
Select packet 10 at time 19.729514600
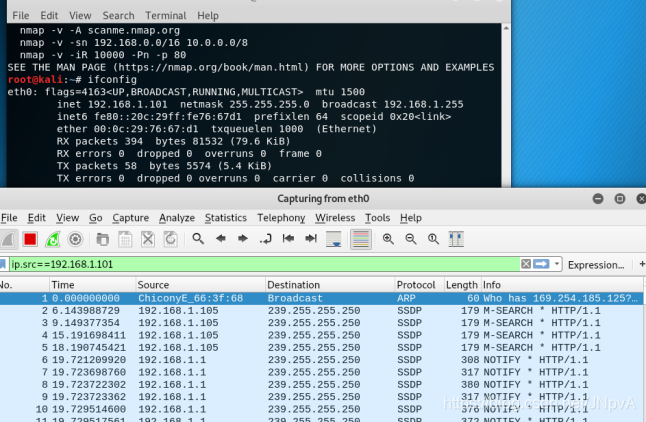pos(321,409)
